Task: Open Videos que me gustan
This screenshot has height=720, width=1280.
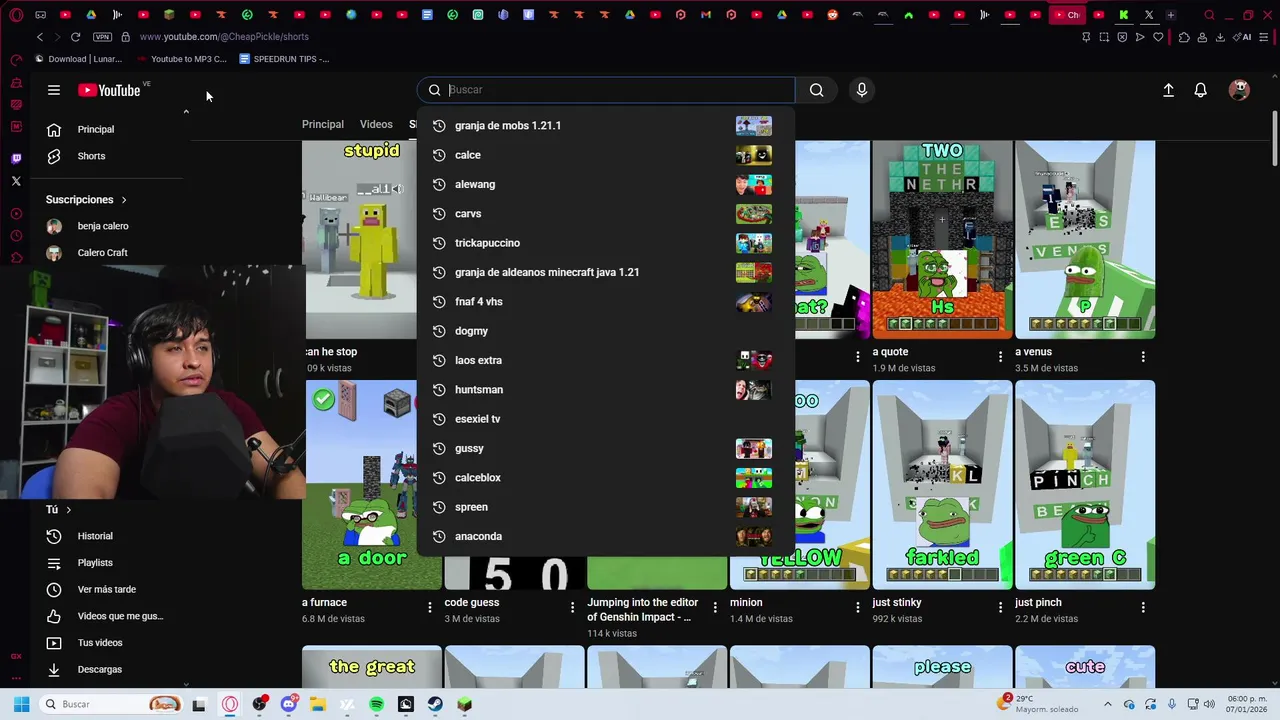Action: [120, 616]
